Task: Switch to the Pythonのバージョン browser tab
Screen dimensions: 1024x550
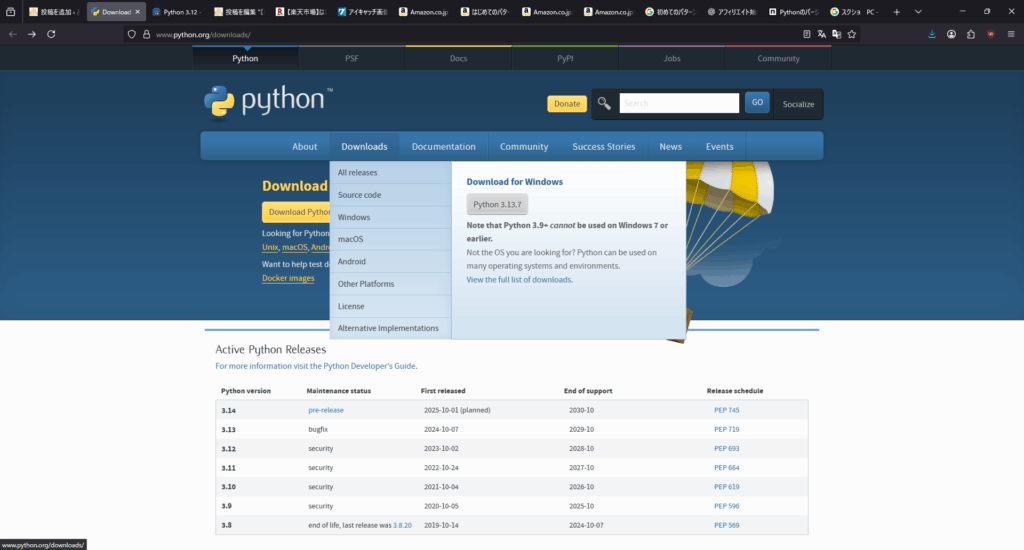Action: 793,12
